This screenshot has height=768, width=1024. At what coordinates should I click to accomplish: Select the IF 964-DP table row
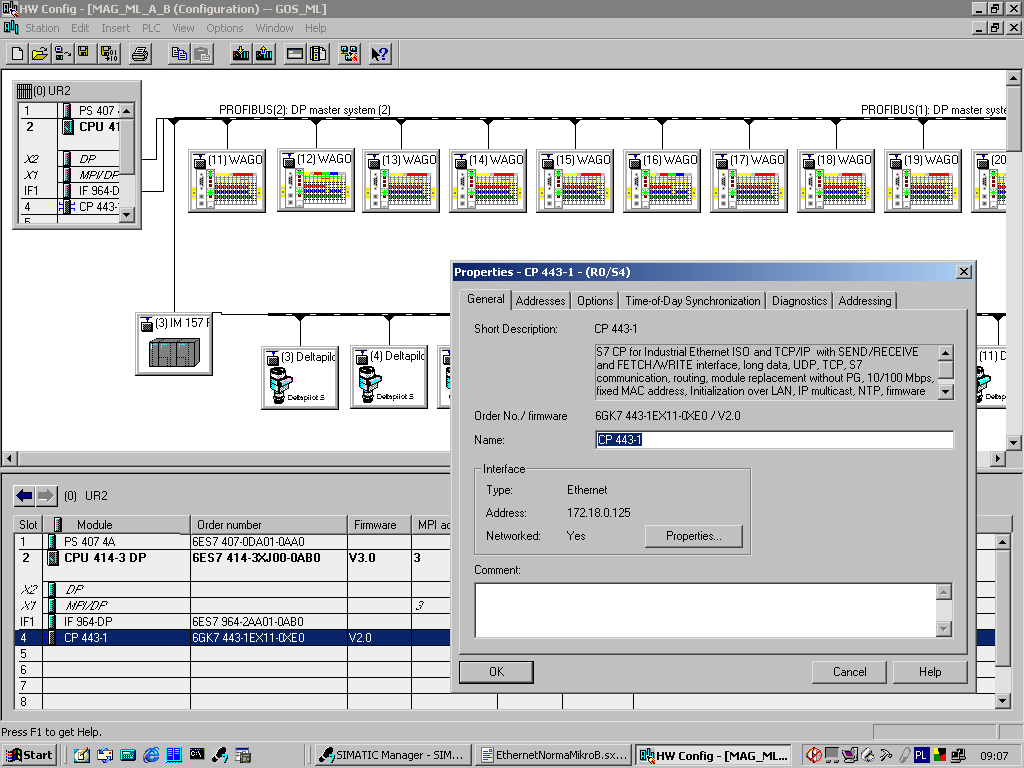point(232,622)
